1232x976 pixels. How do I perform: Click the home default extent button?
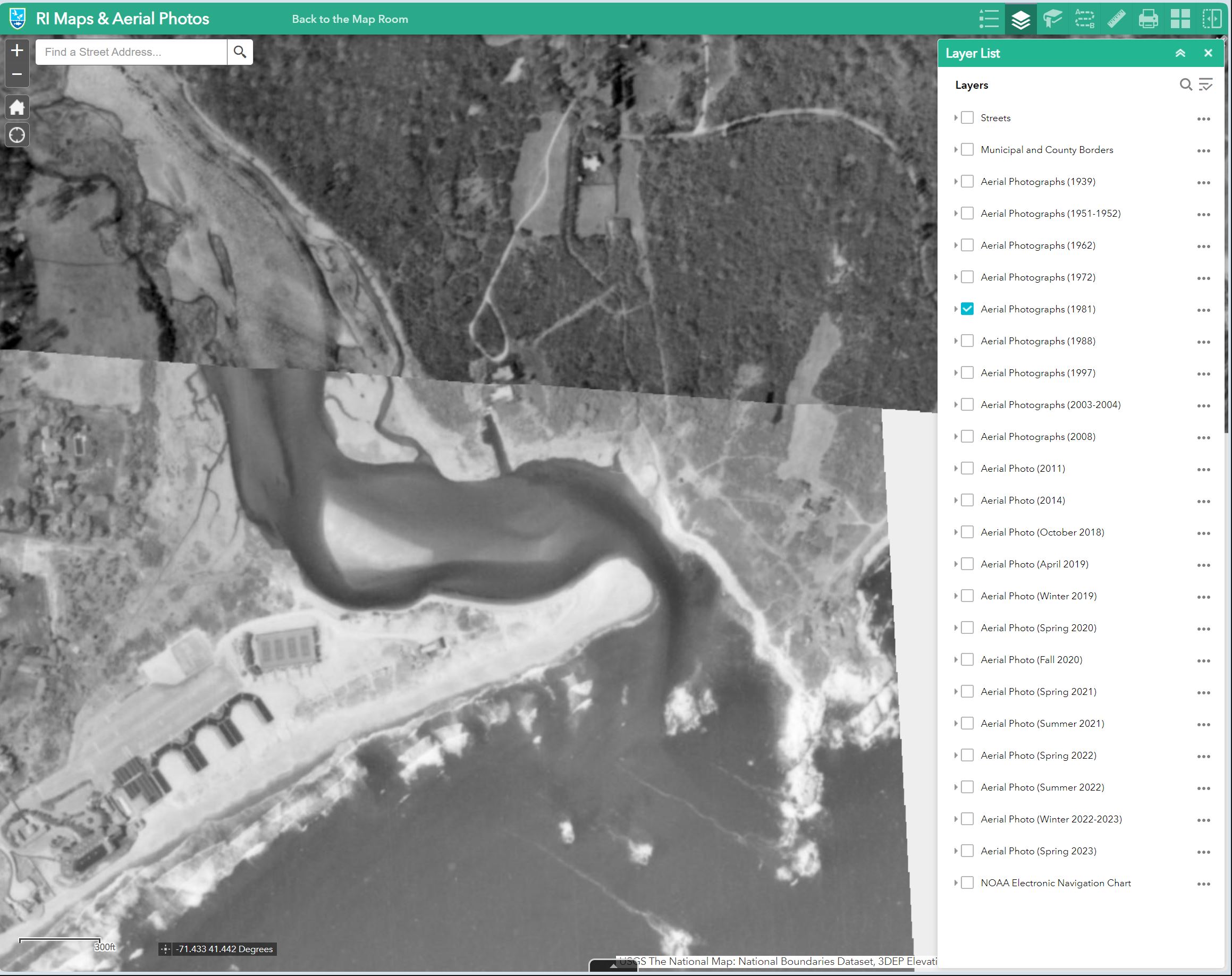point(17,107)
